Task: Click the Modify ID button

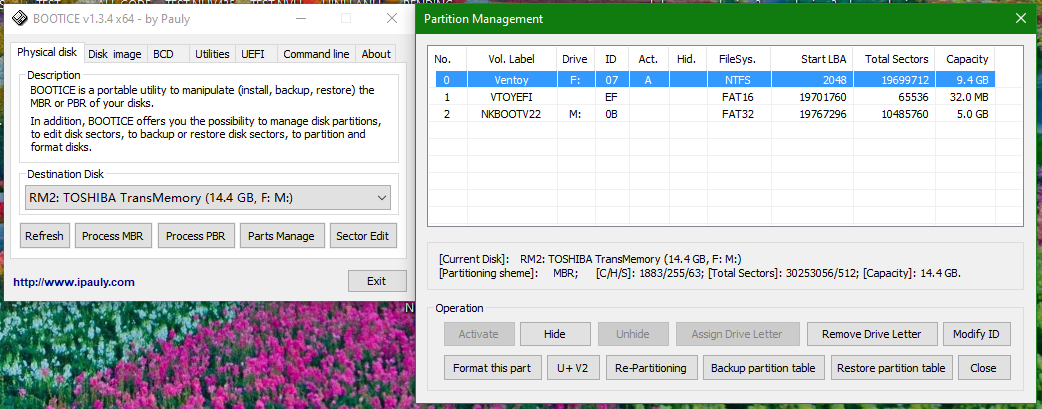Action: pyautogui.click(x=976, y=334)
